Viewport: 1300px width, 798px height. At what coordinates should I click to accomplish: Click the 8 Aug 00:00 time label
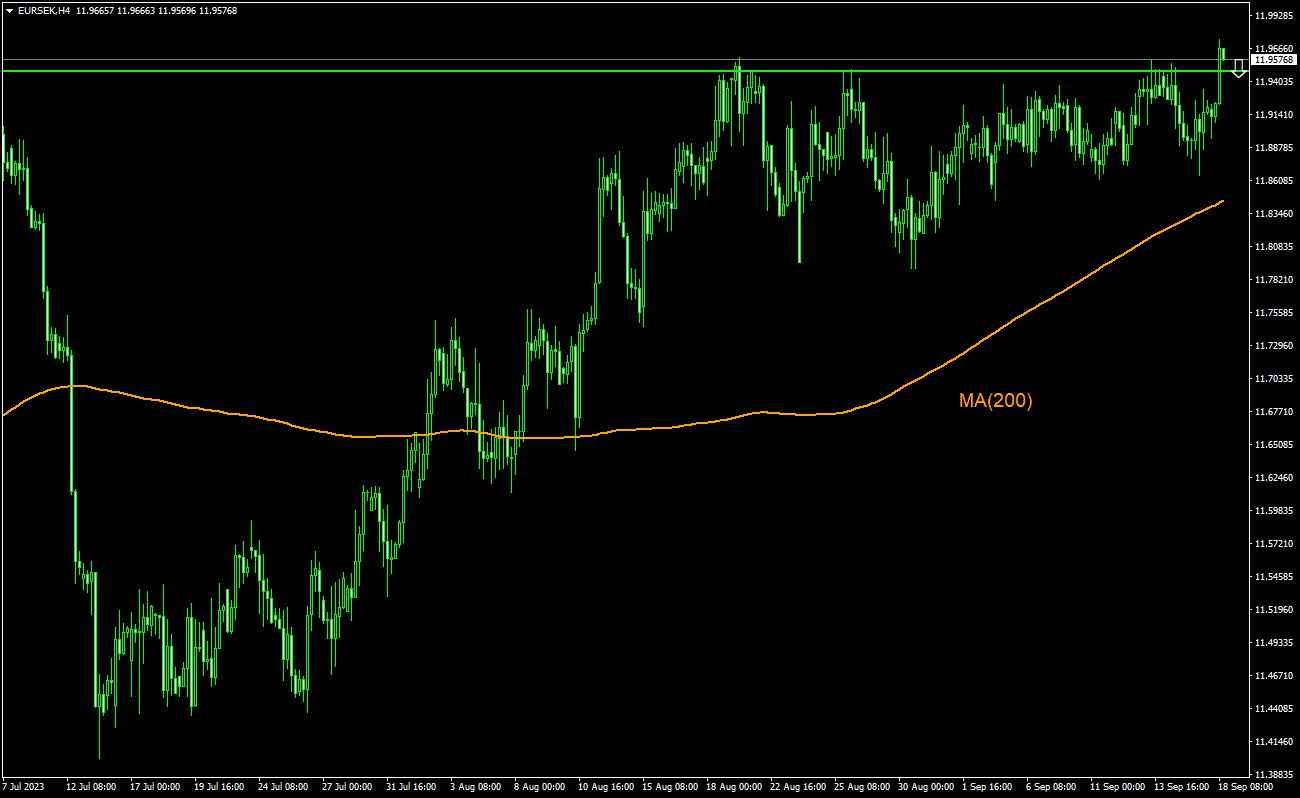540,787
